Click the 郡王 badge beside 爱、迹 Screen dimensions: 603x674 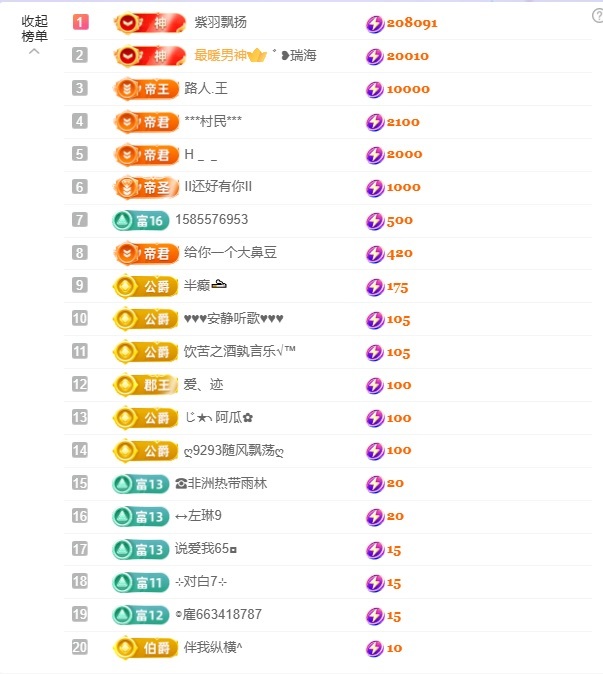pos(146,384)
